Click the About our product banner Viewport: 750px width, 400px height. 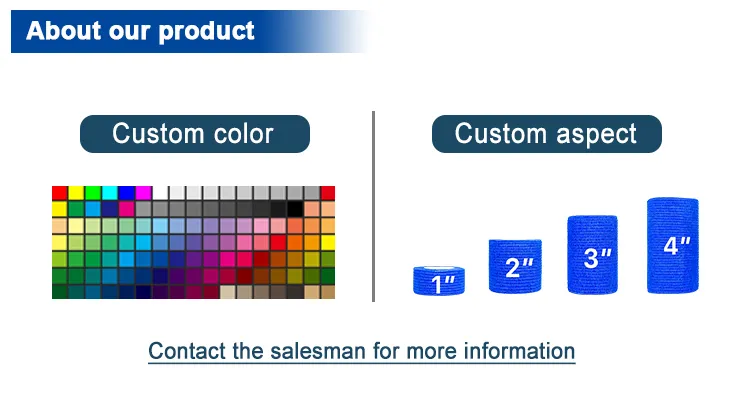(141, 31)
